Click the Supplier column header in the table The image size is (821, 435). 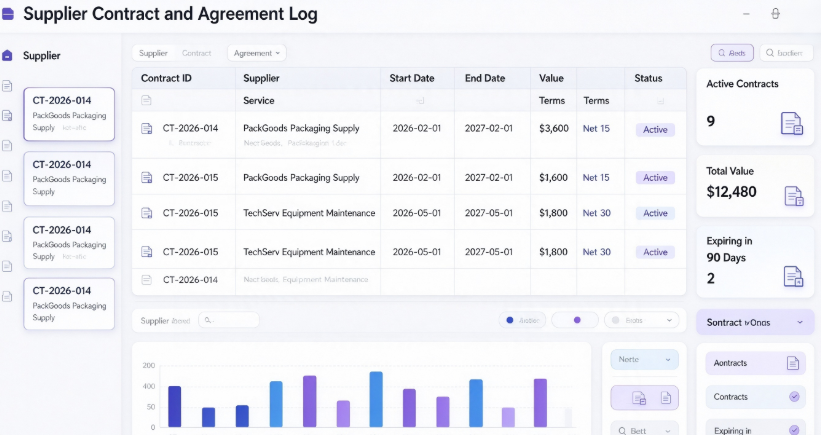(261, 78)
